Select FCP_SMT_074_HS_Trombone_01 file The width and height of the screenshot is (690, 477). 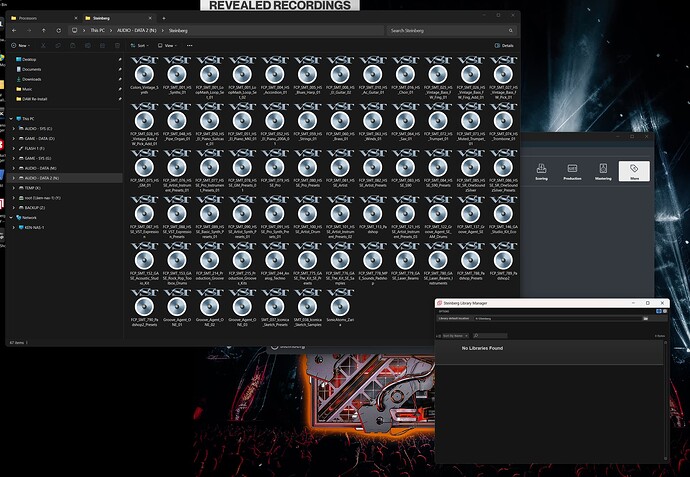(x=503, y=121)
